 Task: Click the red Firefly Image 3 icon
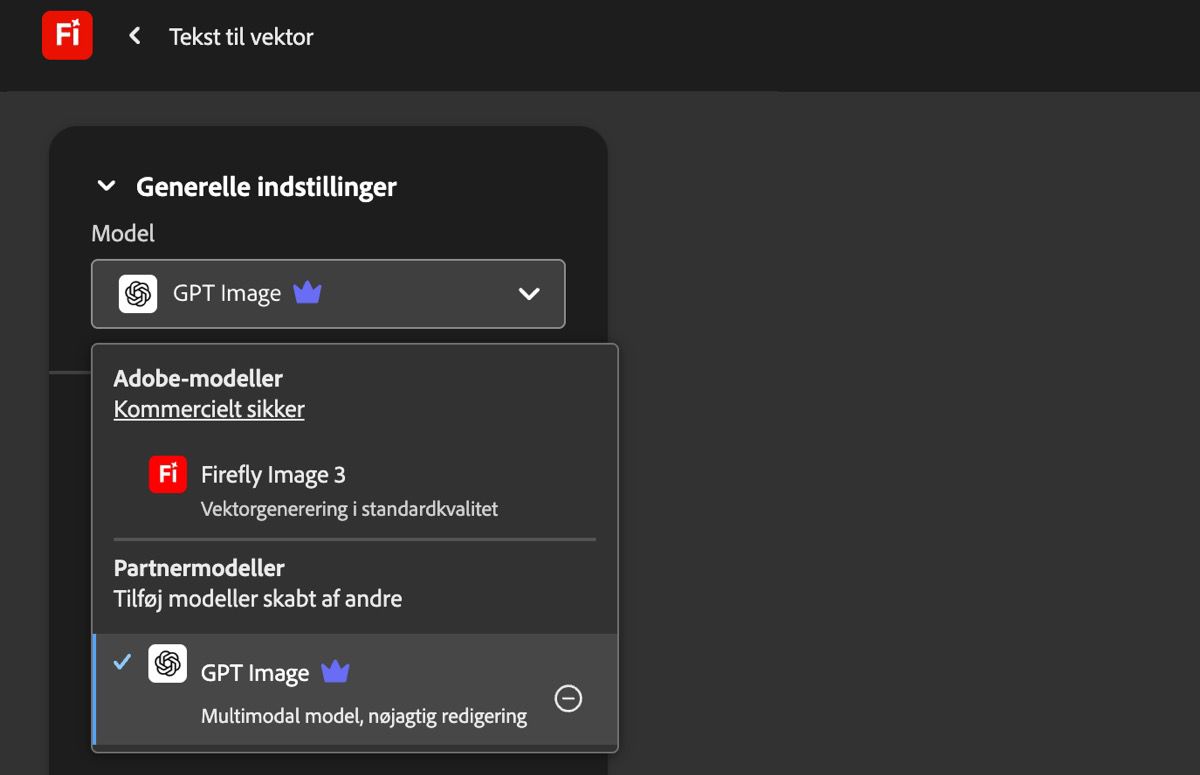(168, 474)
